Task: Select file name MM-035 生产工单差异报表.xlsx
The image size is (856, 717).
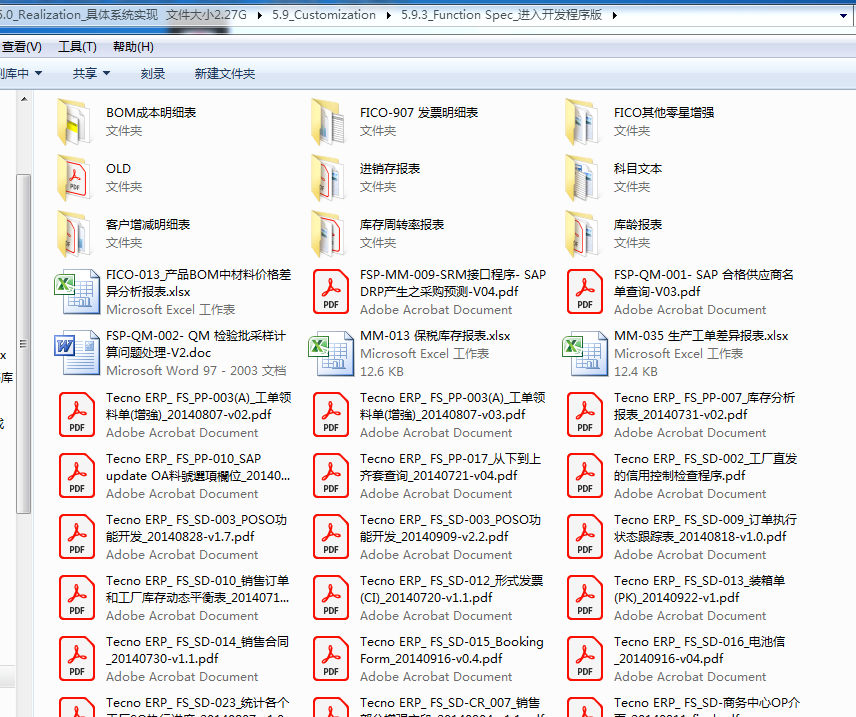Action: coord(701,336)
